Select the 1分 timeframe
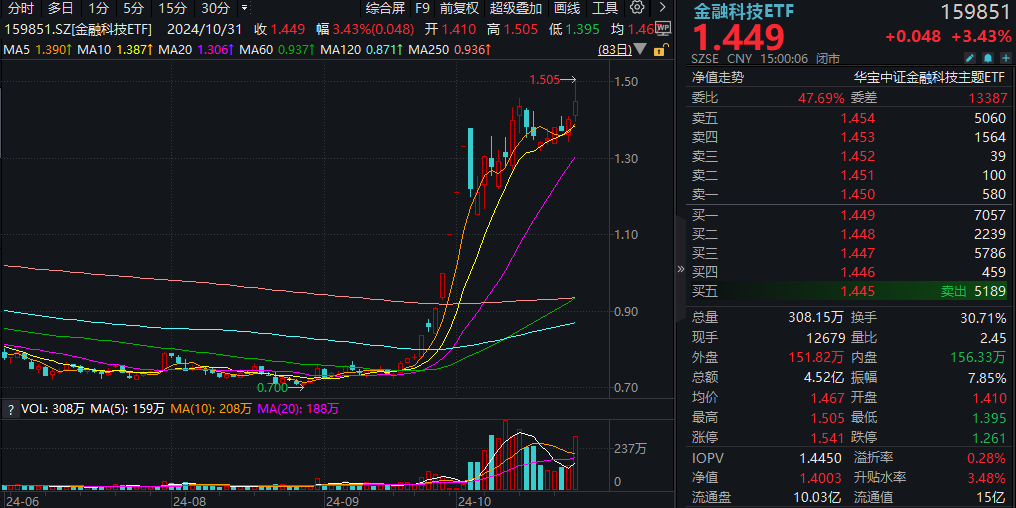 [98, 8]
